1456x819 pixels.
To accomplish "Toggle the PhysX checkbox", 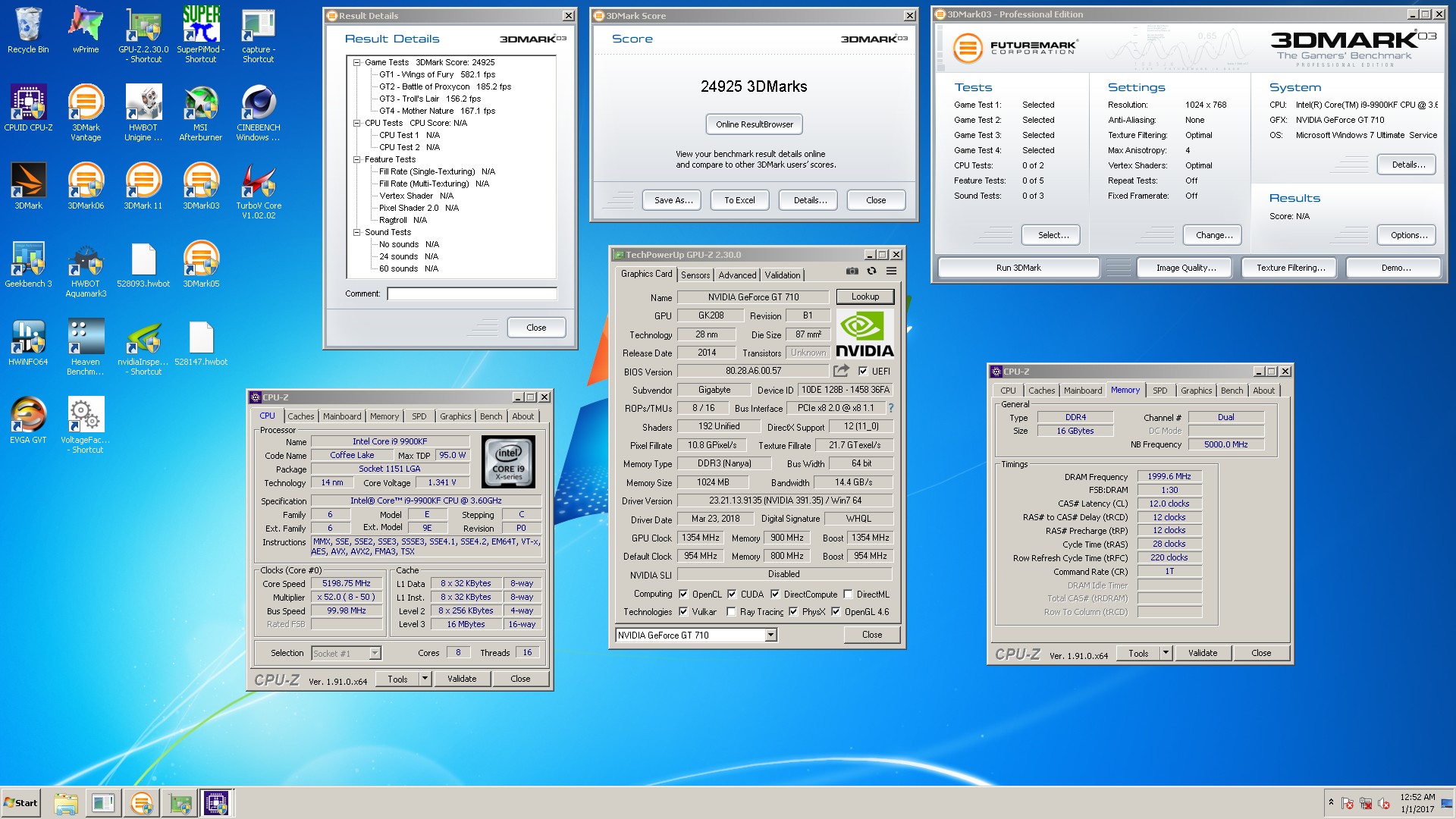I will (x=793, y=611).
